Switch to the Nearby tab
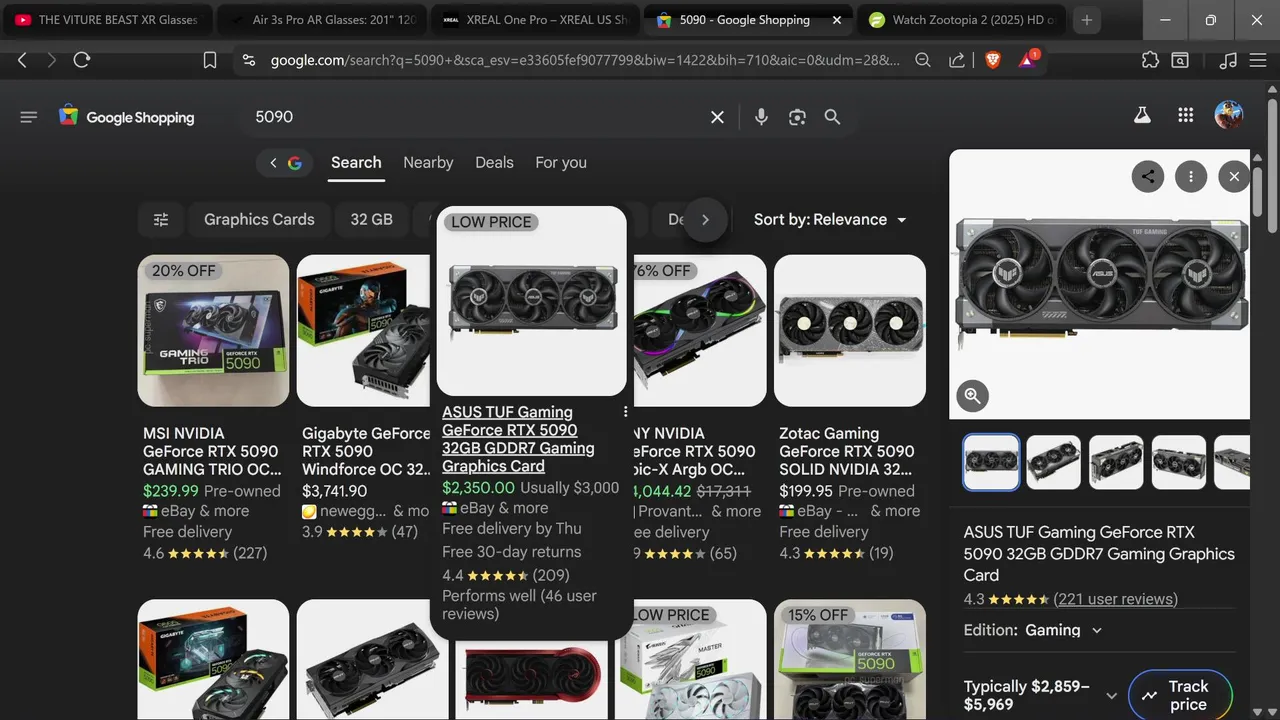 click(428, 163)
